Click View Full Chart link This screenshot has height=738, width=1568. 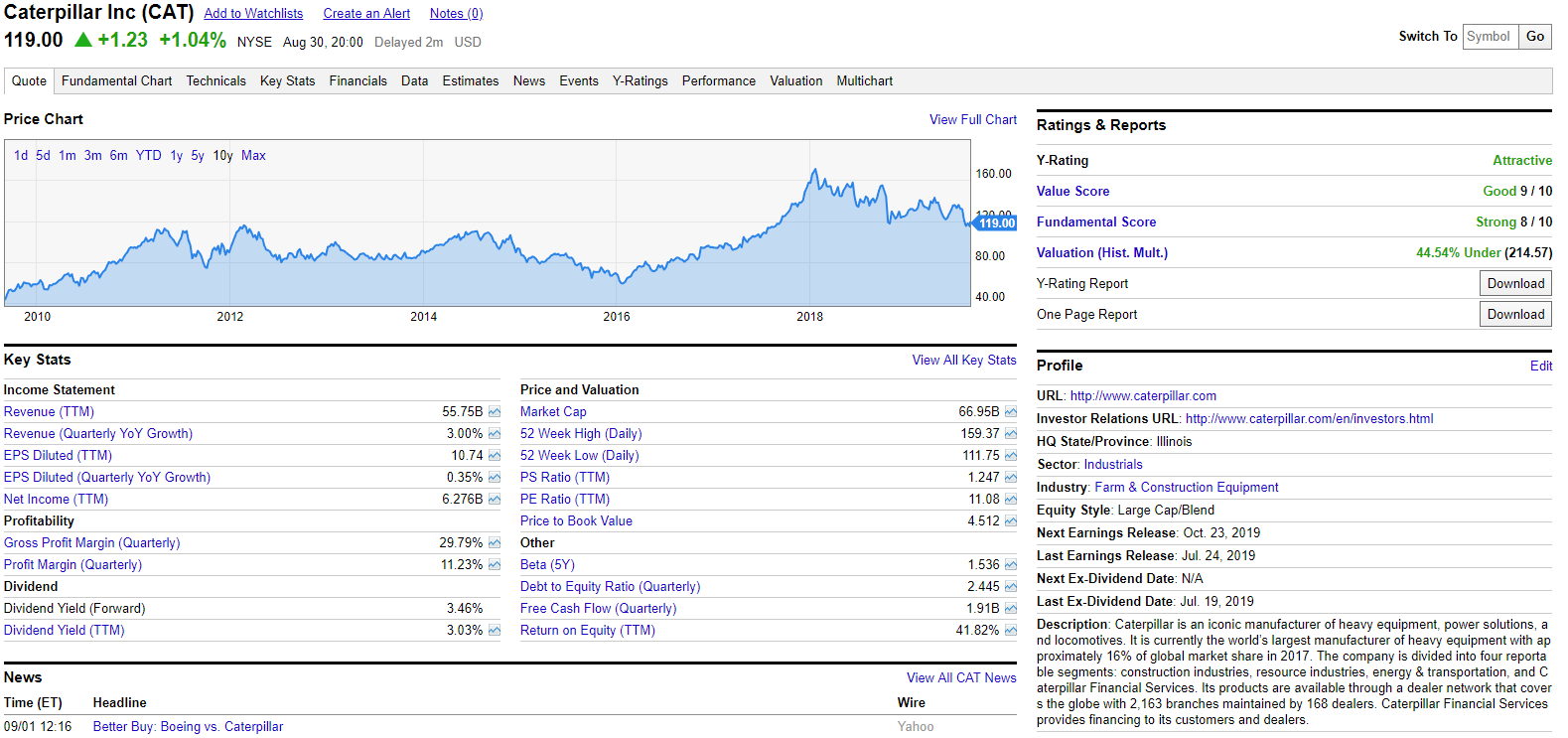click(x=973, y=119)
